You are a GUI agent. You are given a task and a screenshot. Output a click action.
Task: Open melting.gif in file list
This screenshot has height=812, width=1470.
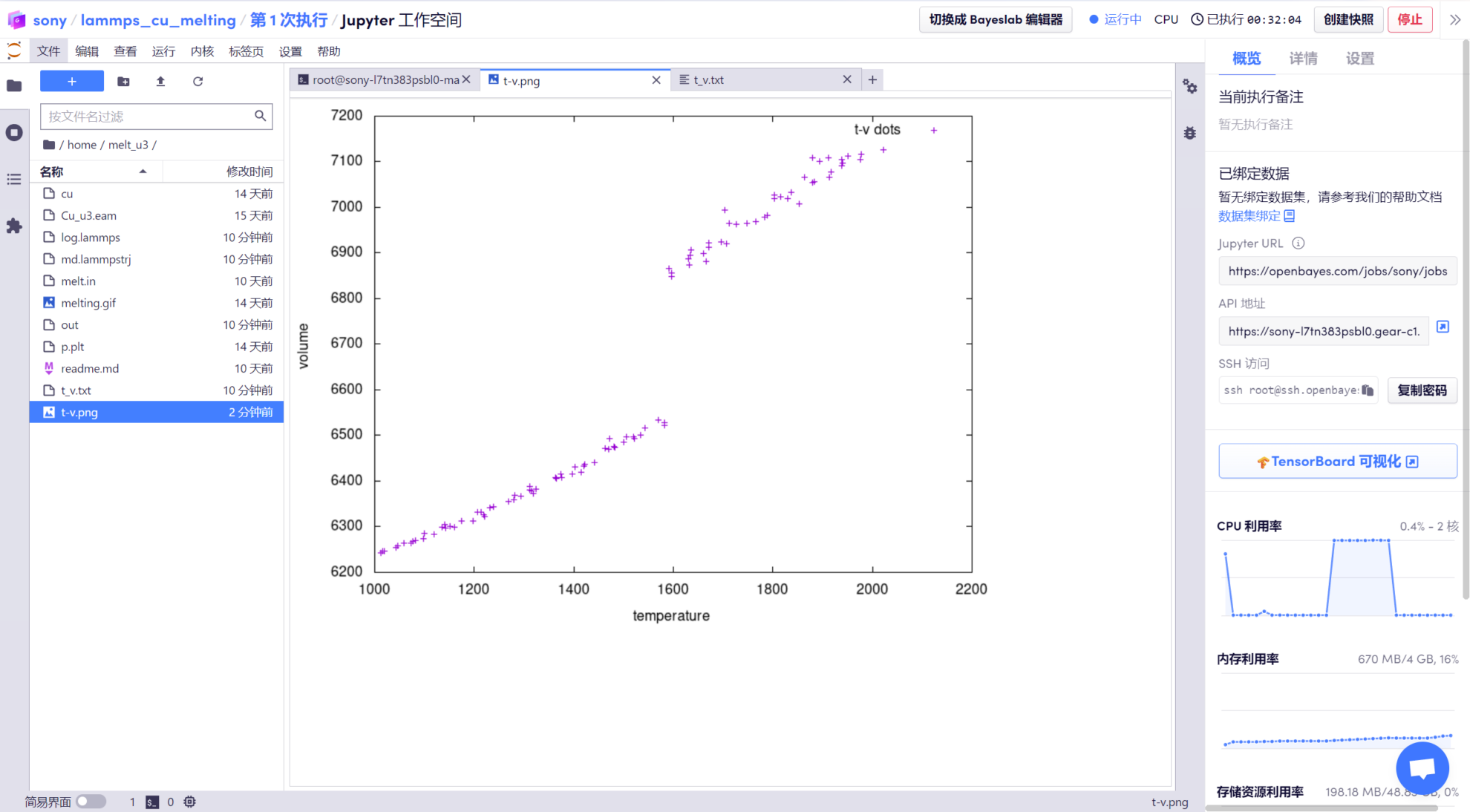click(x=88, y=303)
